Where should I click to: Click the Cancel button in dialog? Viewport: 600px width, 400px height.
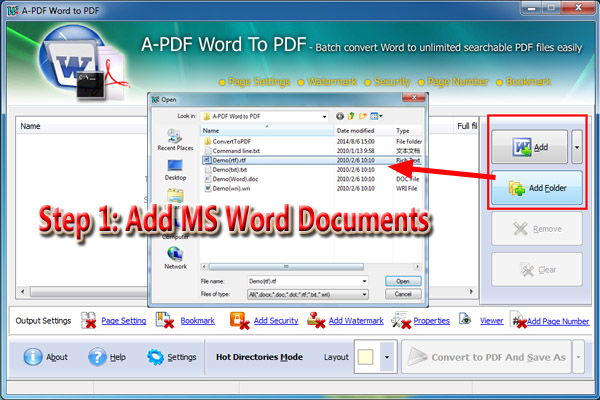[403, 294]
